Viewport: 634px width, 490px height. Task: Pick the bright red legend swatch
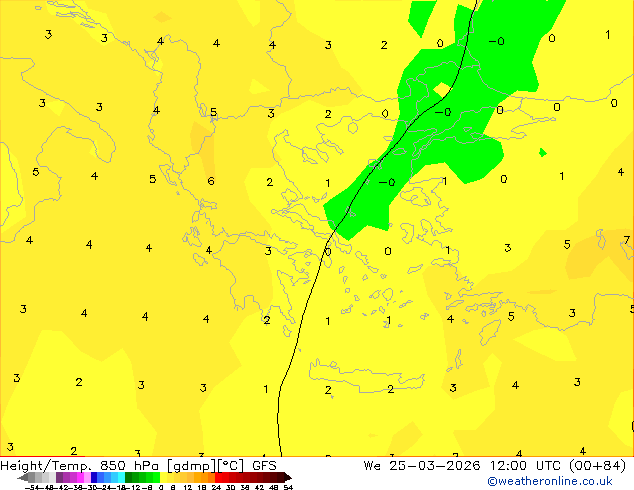point(218,477)
